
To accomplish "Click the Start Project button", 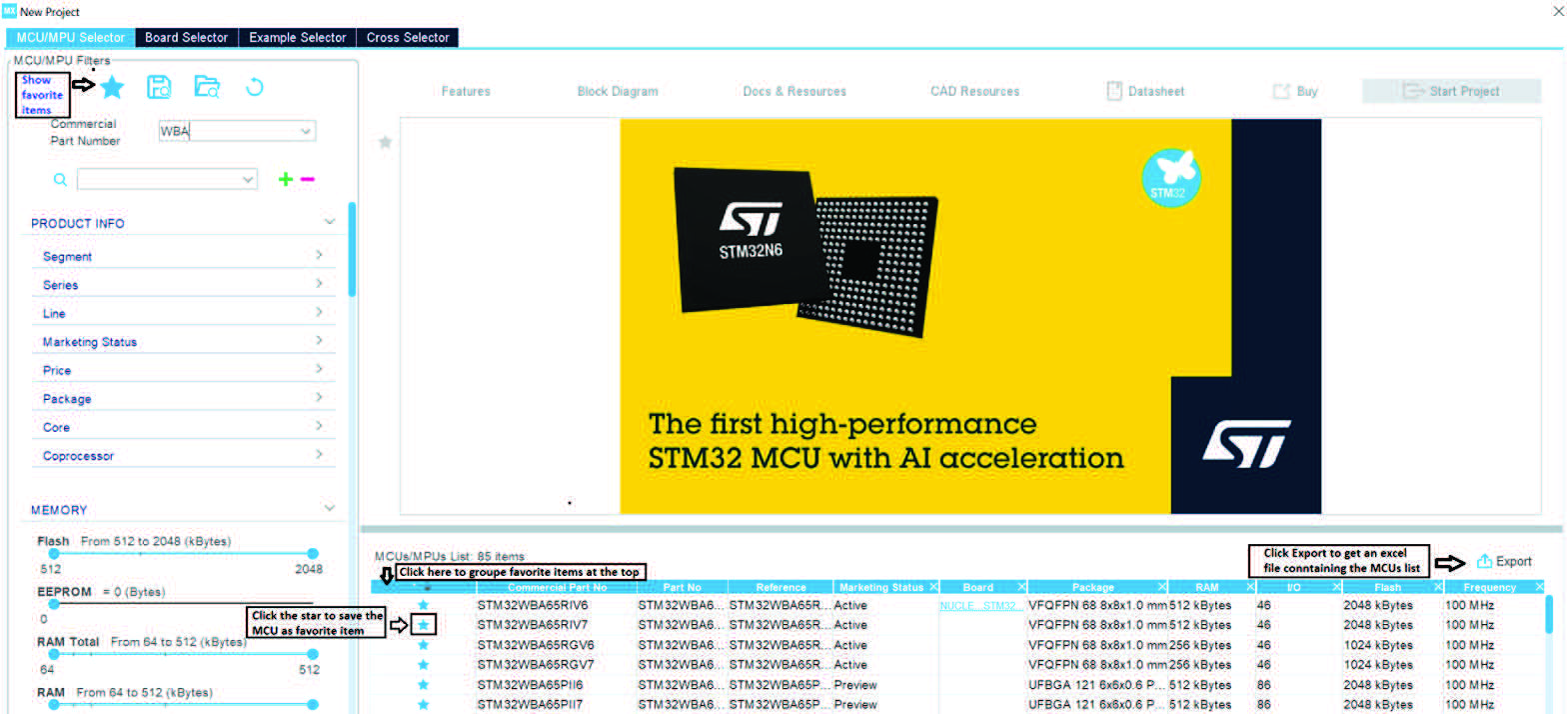I will click(1451, 91).
